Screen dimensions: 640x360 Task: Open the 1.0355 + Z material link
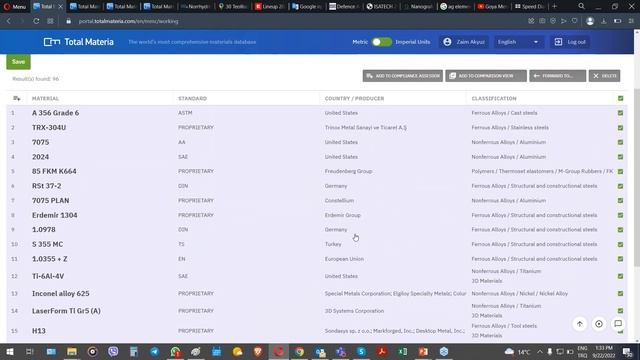tap(50, 259)
